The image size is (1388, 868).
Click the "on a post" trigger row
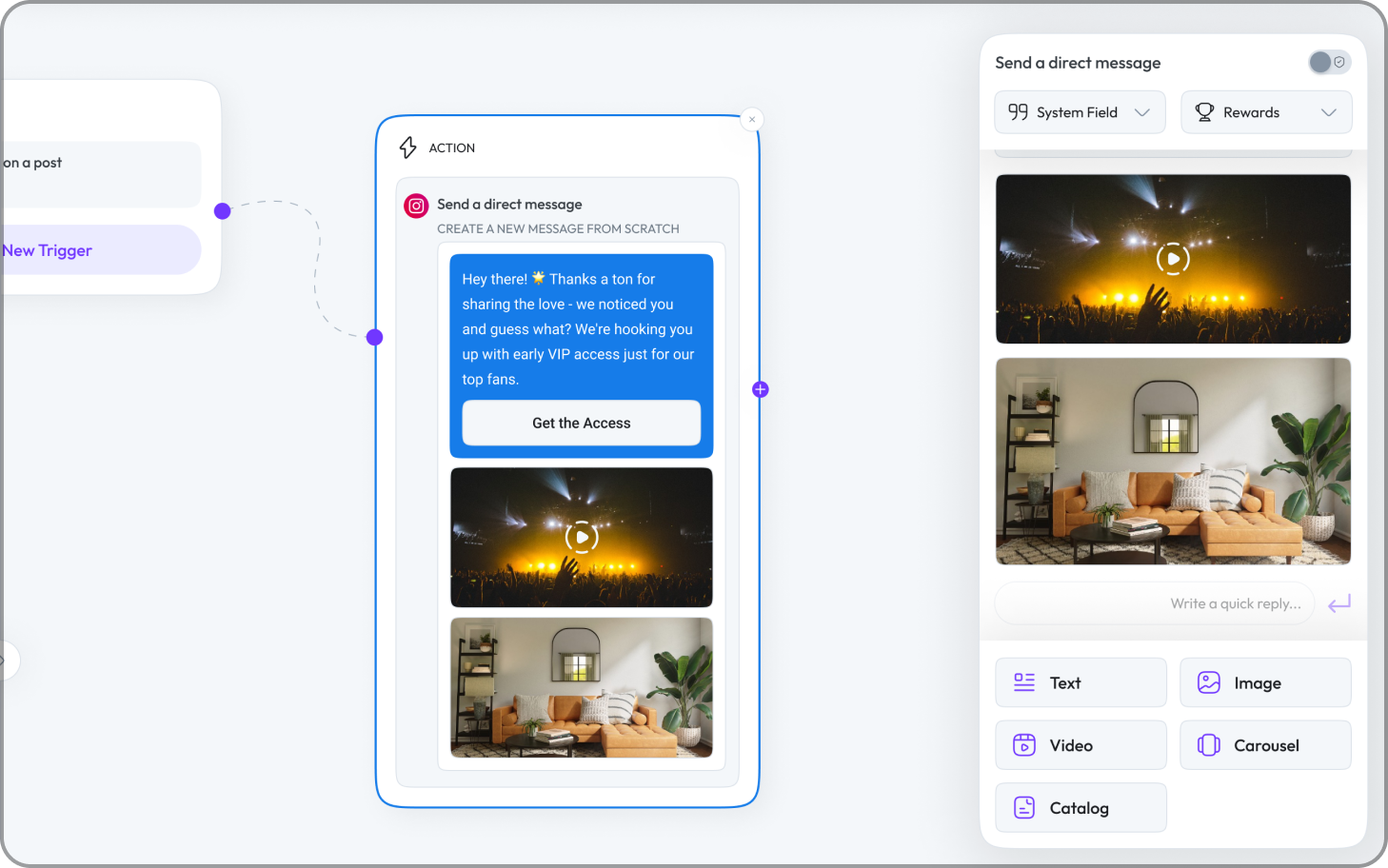pos(100,174)
